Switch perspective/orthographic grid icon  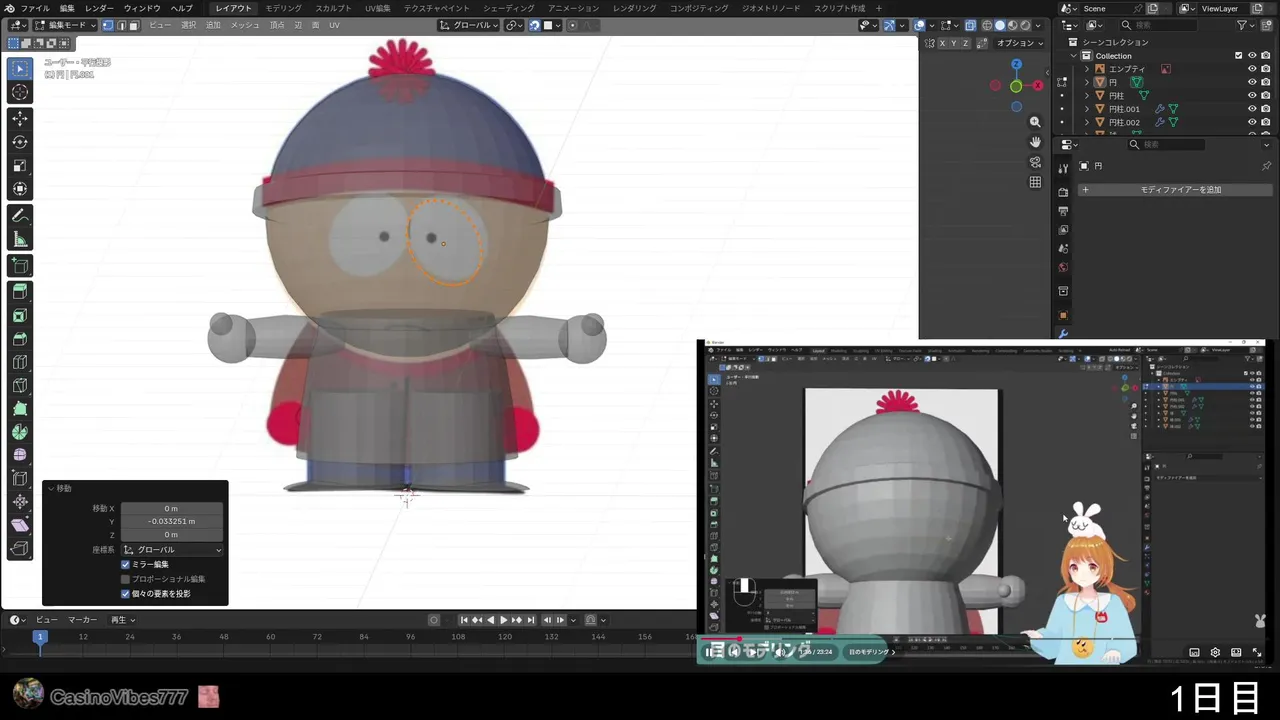(1035, 182)
